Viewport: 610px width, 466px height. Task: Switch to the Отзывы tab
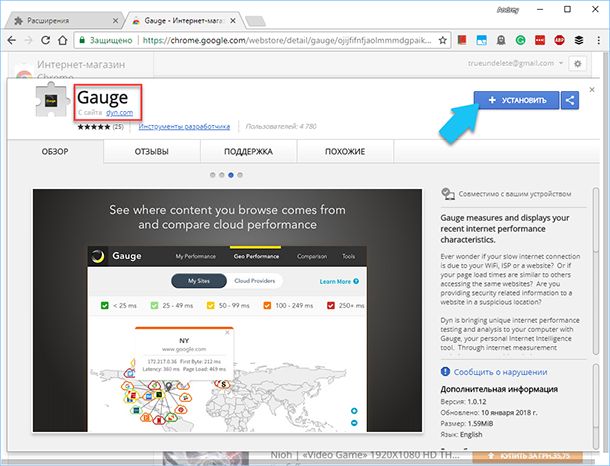click(151, 152)
